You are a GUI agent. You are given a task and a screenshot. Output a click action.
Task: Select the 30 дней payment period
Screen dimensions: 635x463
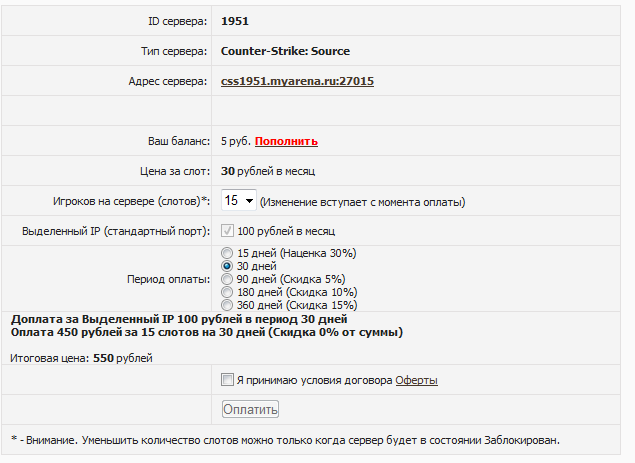click(227, 267)
